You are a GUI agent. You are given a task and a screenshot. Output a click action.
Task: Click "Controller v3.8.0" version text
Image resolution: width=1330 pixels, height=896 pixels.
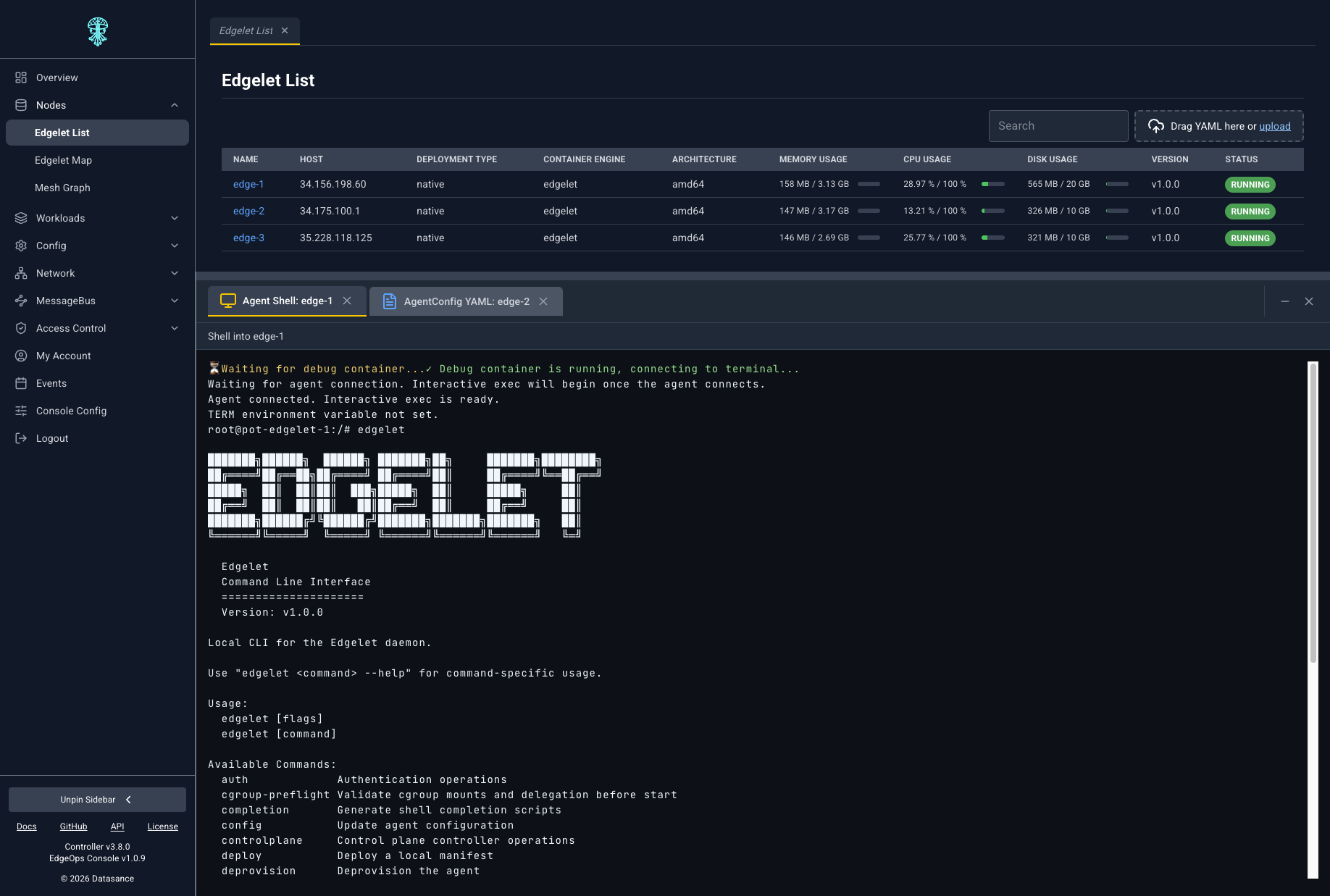(97, 847)
